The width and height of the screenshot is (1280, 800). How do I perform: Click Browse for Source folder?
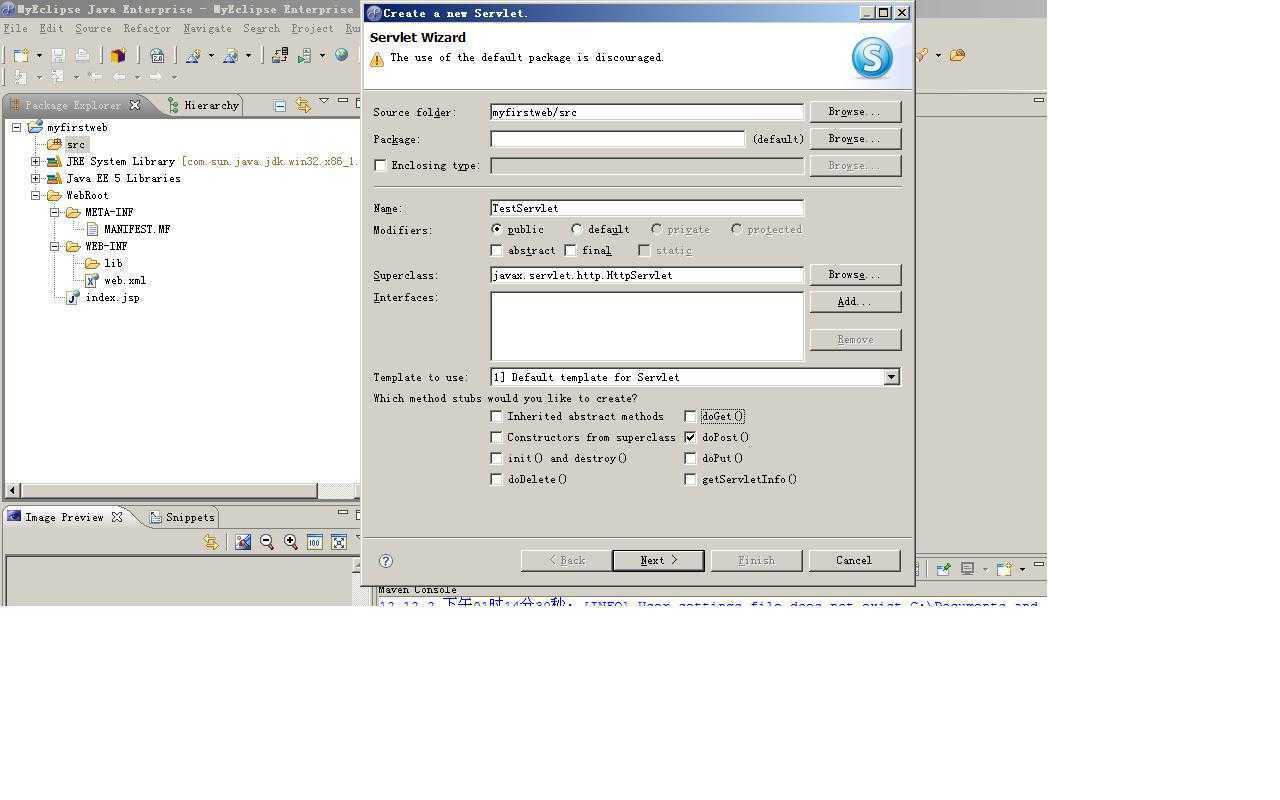[855, 111]
